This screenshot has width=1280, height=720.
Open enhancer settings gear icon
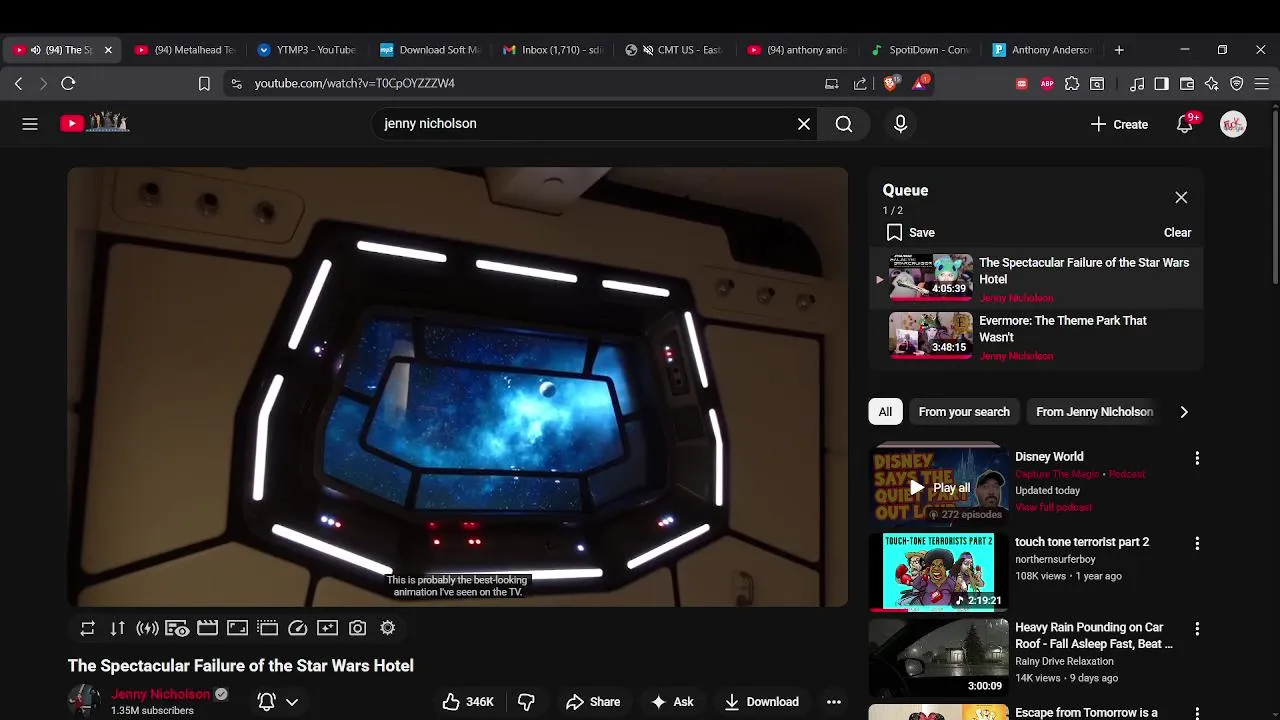pos(387,628)
